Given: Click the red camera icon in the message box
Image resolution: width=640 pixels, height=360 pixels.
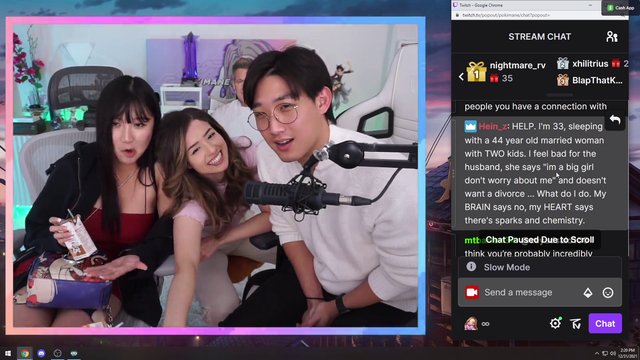Looking at the screenshot, I should [x=472, y=292].
